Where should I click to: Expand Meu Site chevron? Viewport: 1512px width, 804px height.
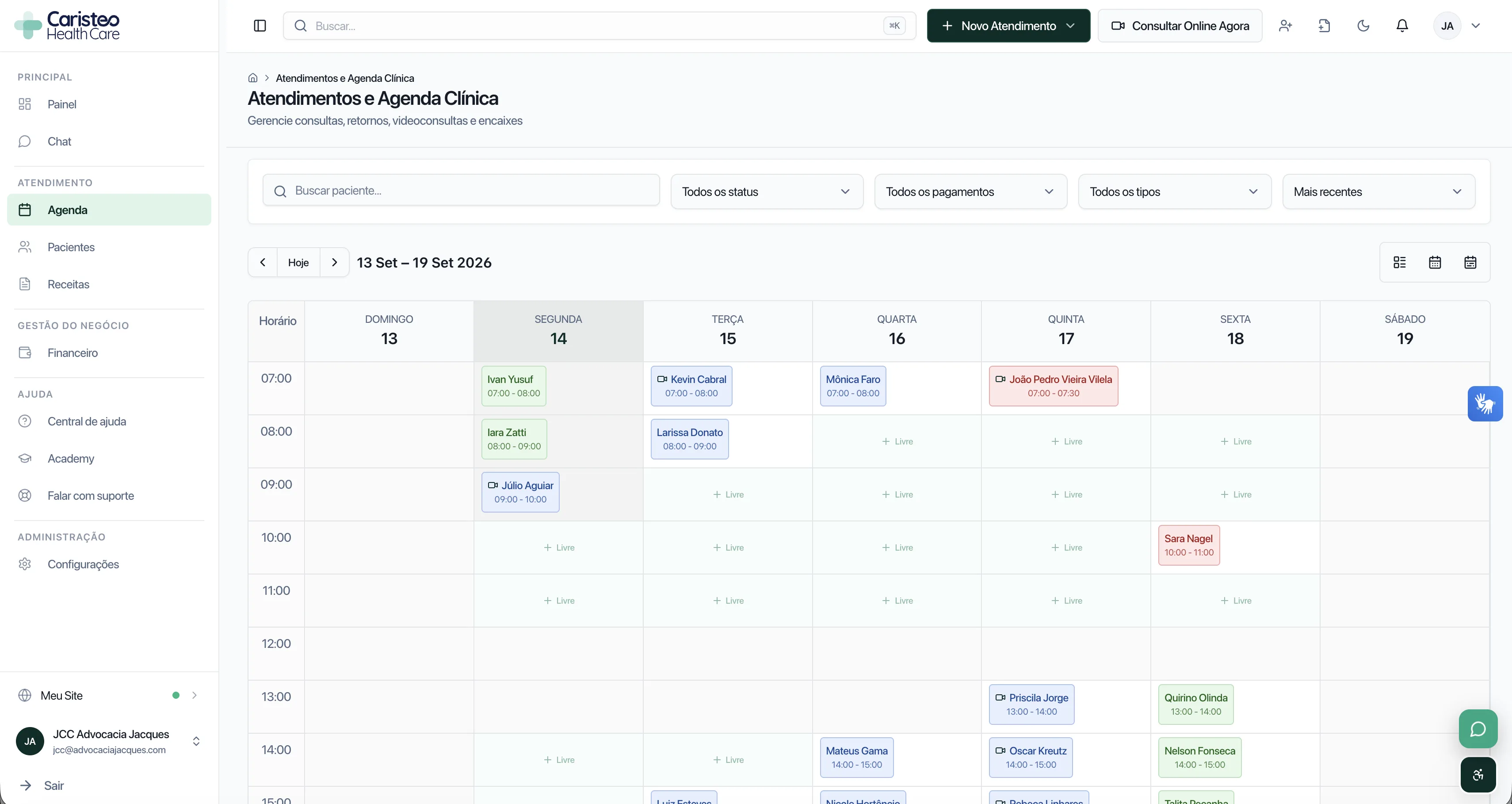tap(194, 695)
